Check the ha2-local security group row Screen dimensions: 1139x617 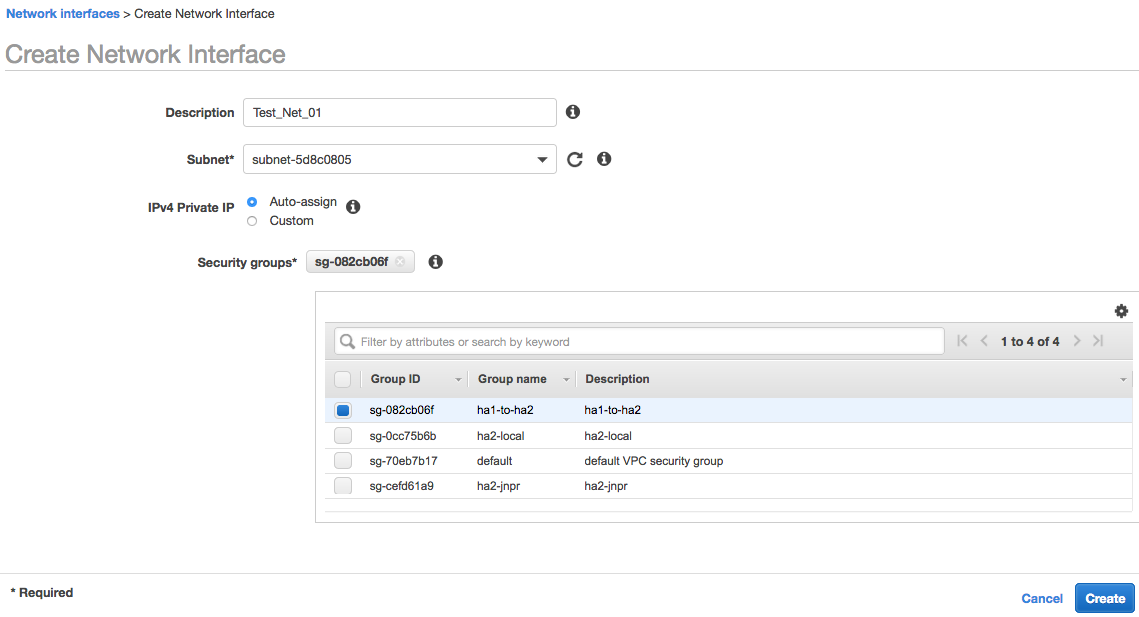click(x=343, y=436)
